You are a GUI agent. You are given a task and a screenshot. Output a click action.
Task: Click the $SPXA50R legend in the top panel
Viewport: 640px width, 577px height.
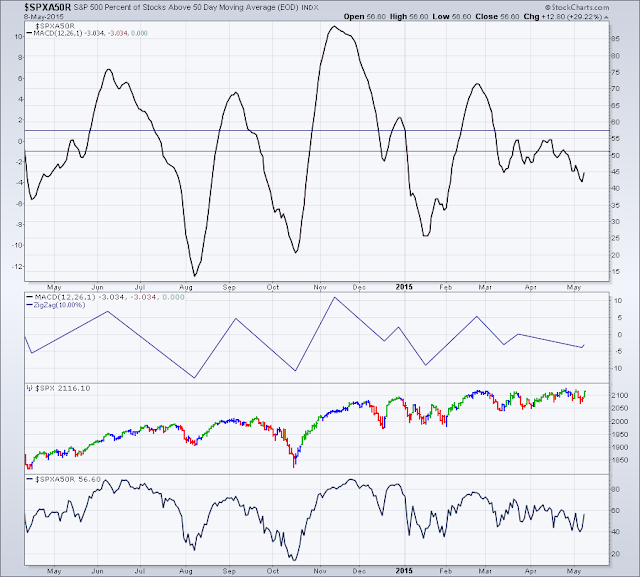click(x=55, y=26)
